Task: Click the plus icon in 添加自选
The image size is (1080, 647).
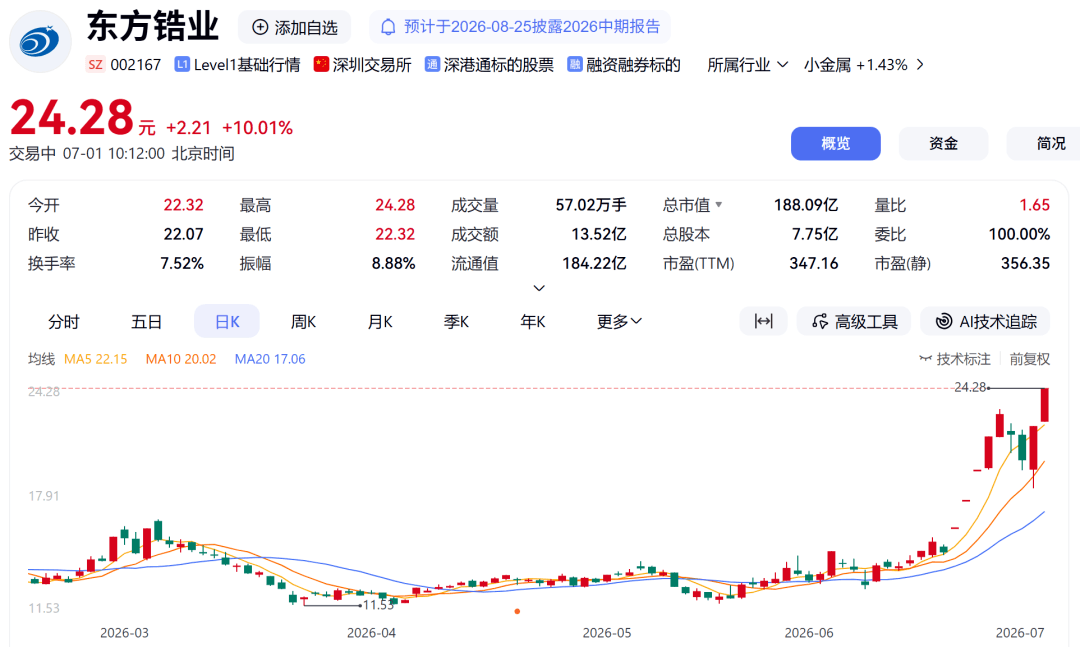Action: (x=260, y=28)
